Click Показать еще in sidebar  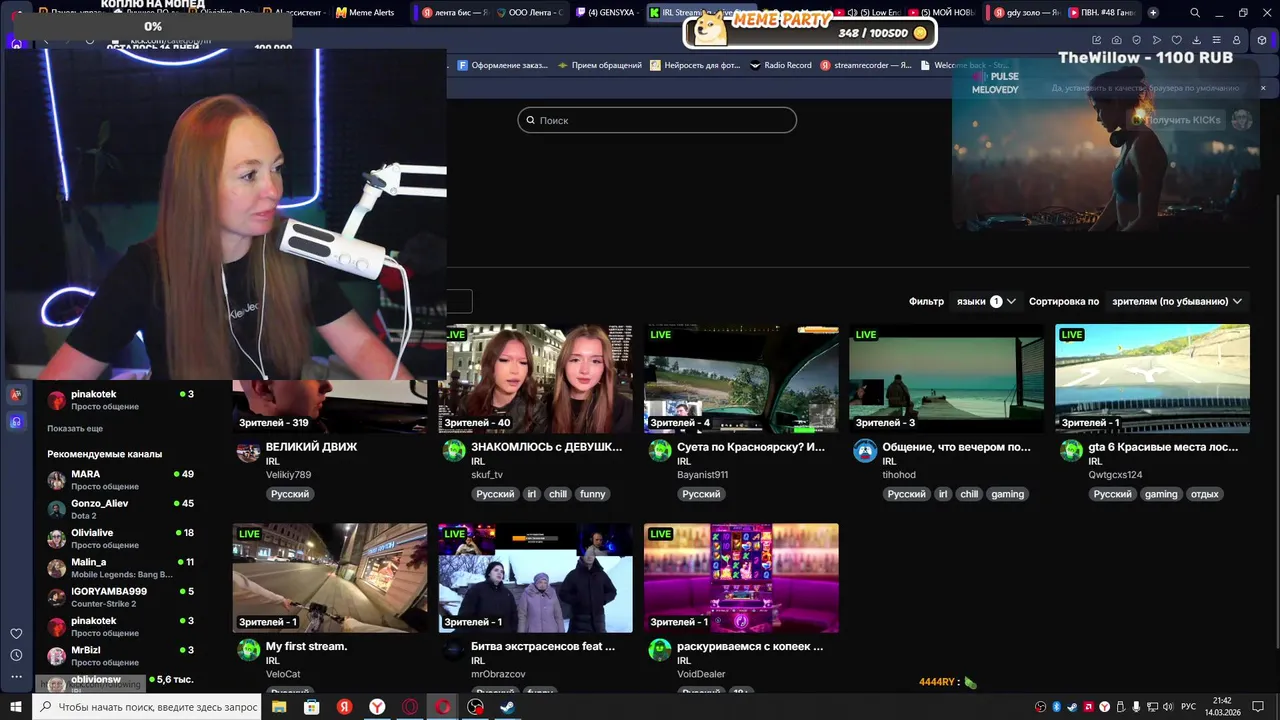coord(75,428)
